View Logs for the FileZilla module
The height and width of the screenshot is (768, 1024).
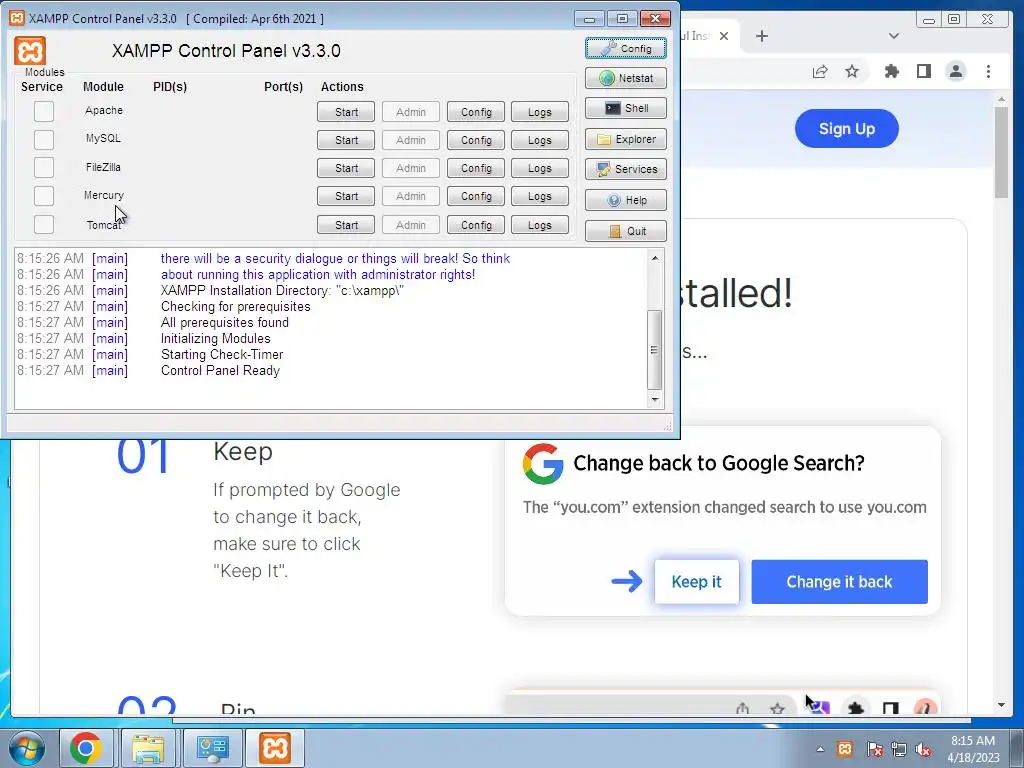tap(539, 168)
